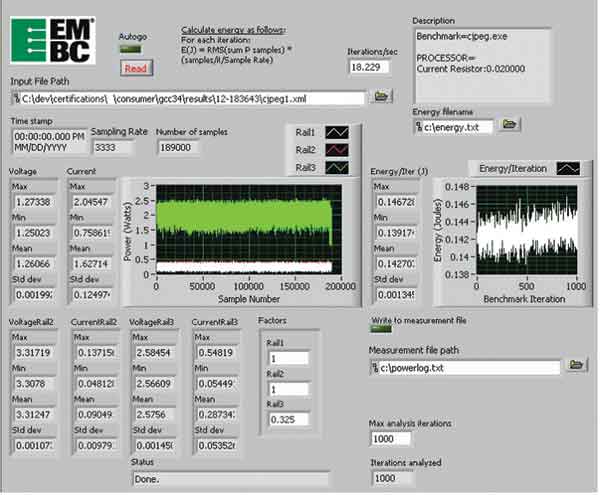Click the red Read button
This screenshot has width=600, height=495.
pos(136,68)
